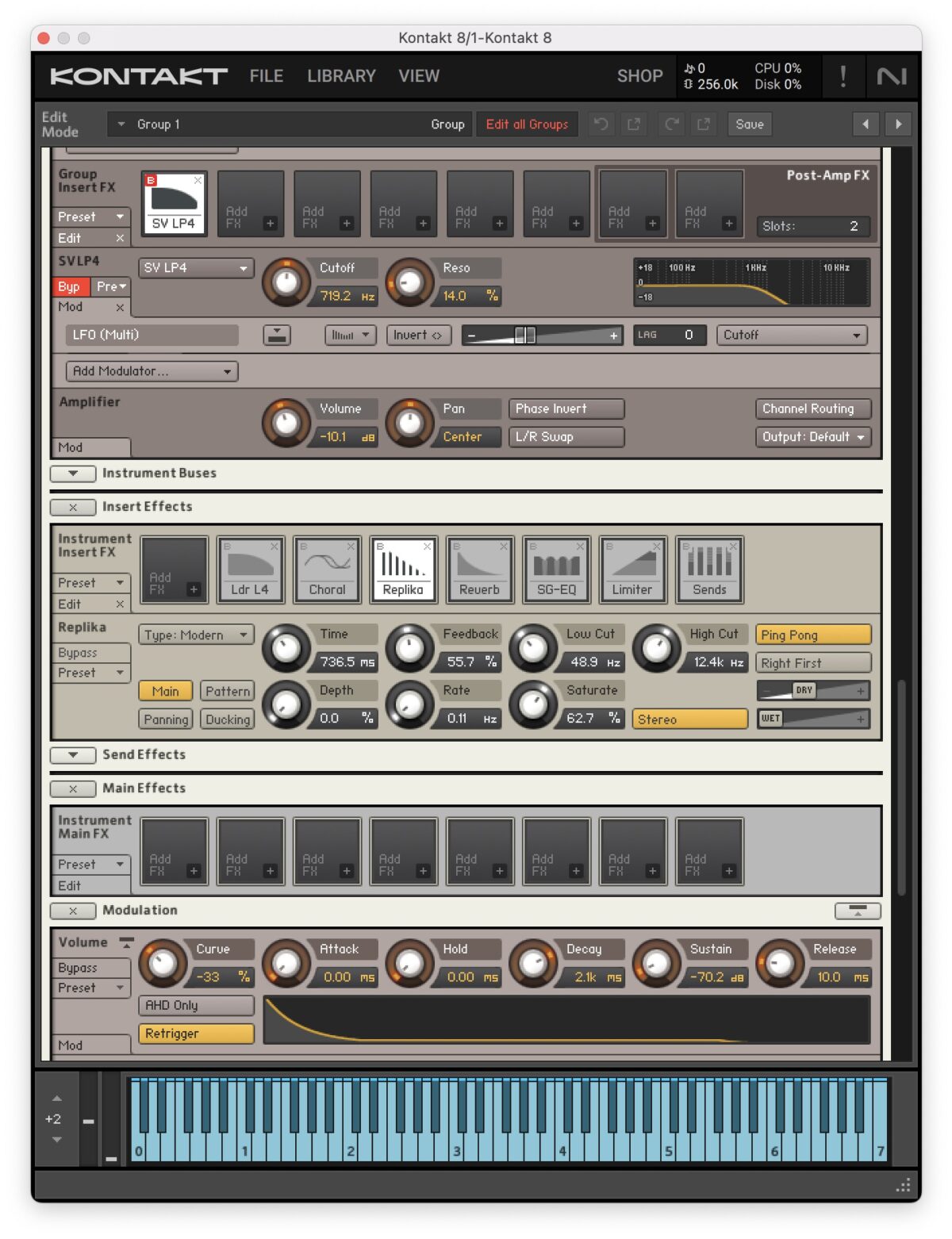Expand the Instrument Buses section

click(x=73, y=474)
